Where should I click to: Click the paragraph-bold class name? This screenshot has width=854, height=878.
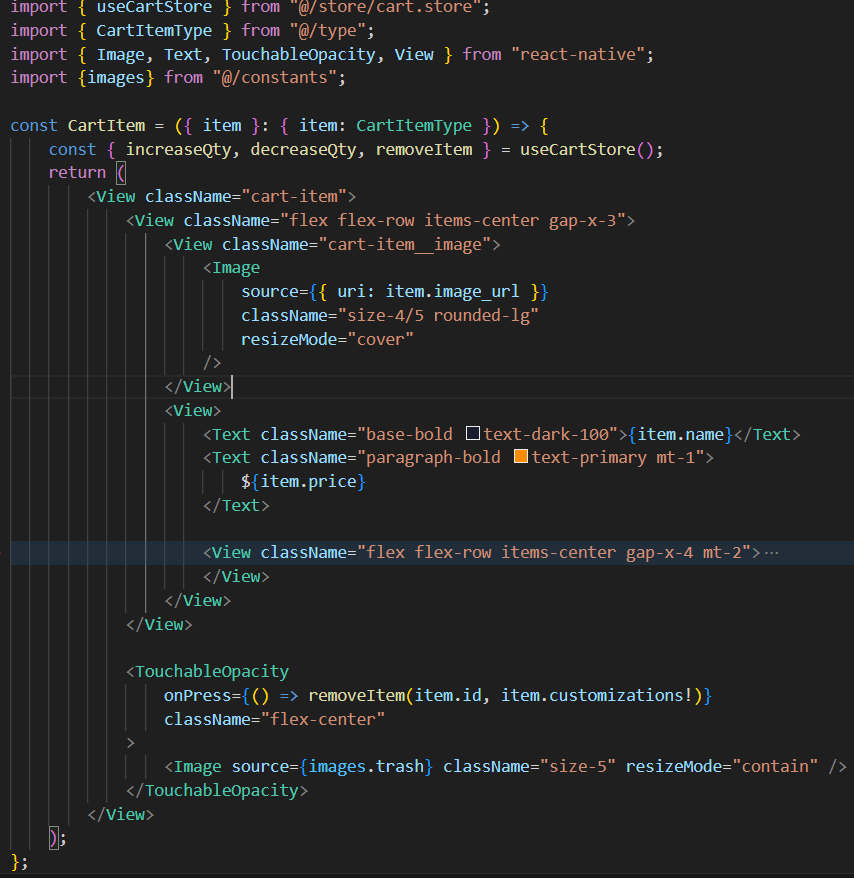tap(433, 457)
